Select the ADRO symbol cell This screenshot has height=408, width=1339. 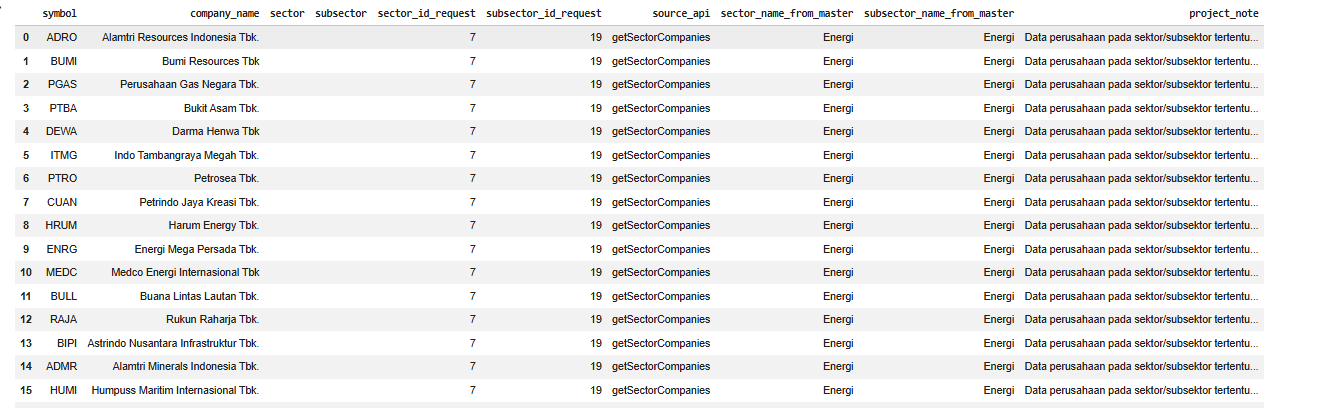(62, 37)
